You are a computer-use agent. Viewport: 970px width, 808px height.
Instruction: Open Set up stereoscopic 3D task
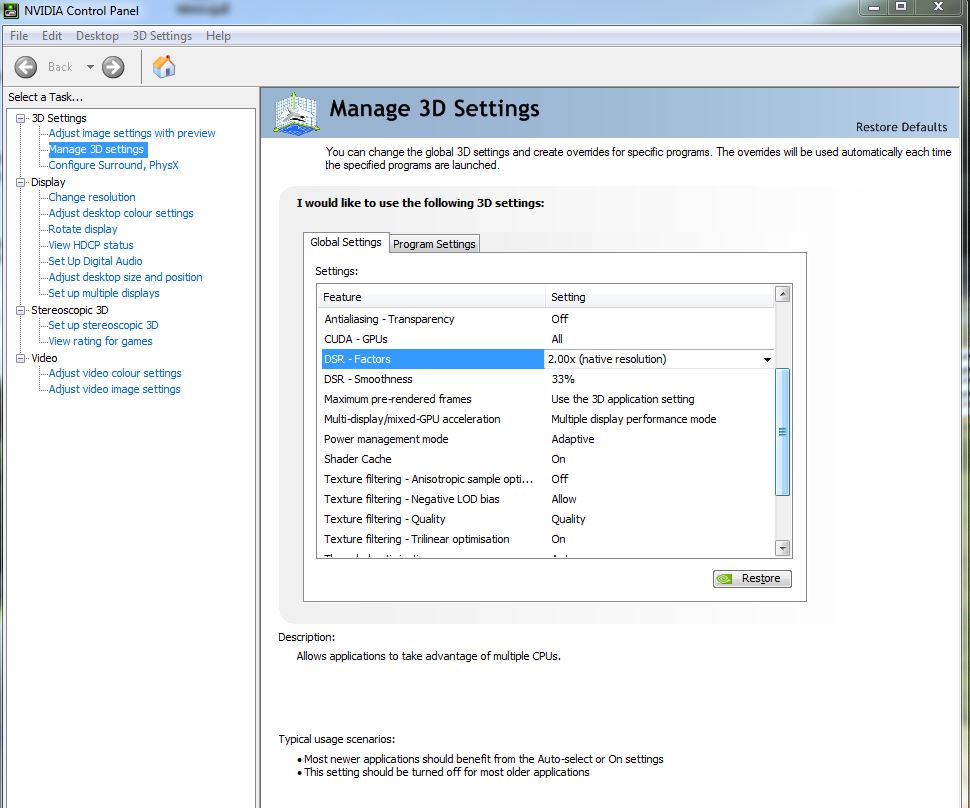(x=103, y=325)
